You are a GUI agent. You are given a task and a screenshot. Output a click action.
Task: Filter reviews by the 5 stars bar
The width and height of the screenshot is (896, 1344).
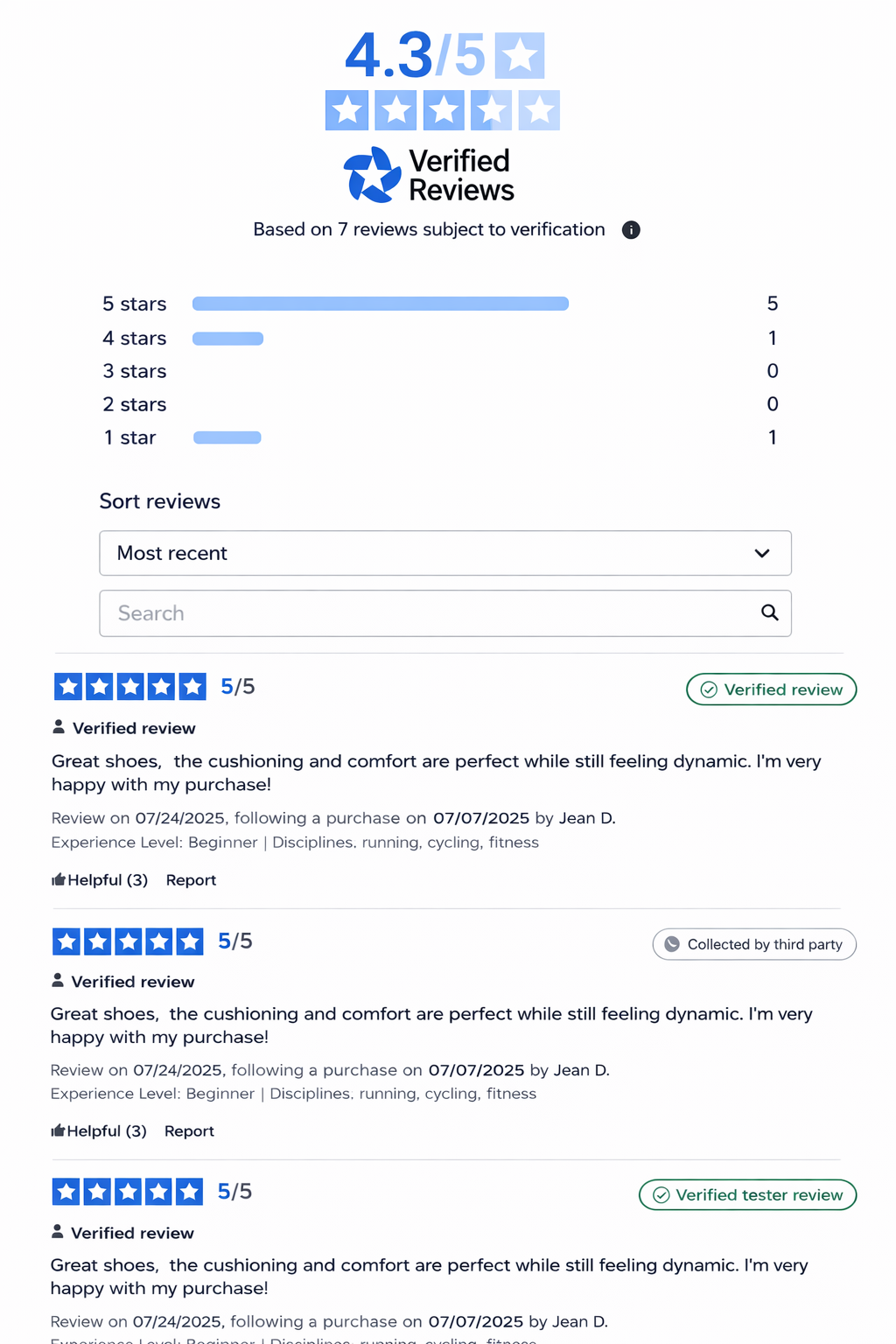(x=381, y=304)
